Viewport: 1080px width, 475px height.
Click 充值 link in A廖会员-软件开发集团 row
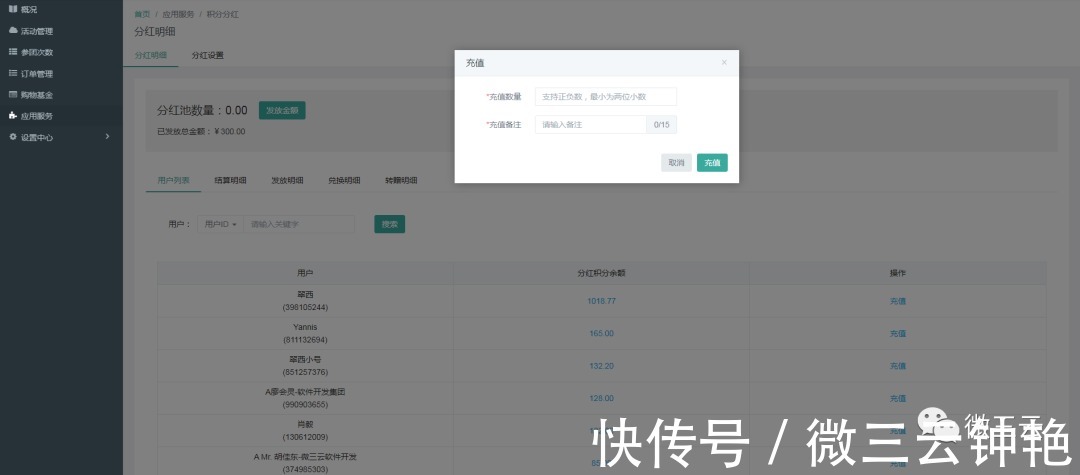897,399
